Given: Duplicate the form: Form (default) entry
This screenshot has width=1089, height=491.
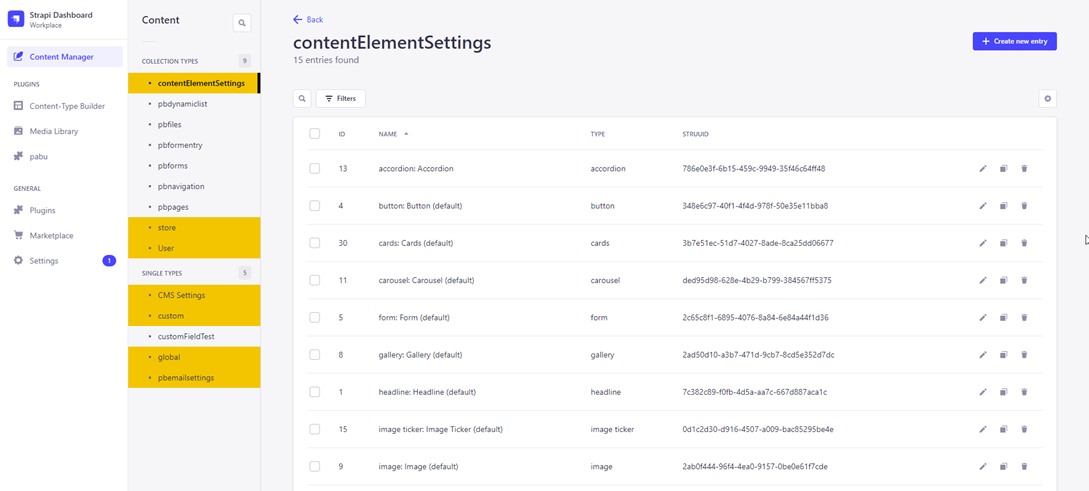Looking at the screenshot, I should point(1004,317).
